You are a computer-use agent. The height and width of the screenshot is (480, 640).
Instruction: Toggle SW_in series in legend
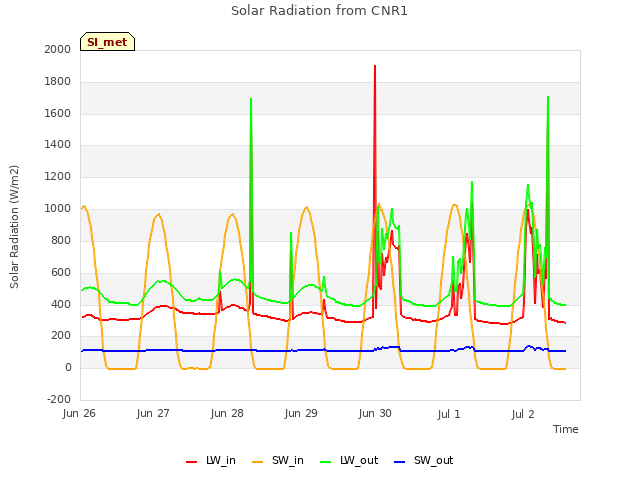(278, 460)
